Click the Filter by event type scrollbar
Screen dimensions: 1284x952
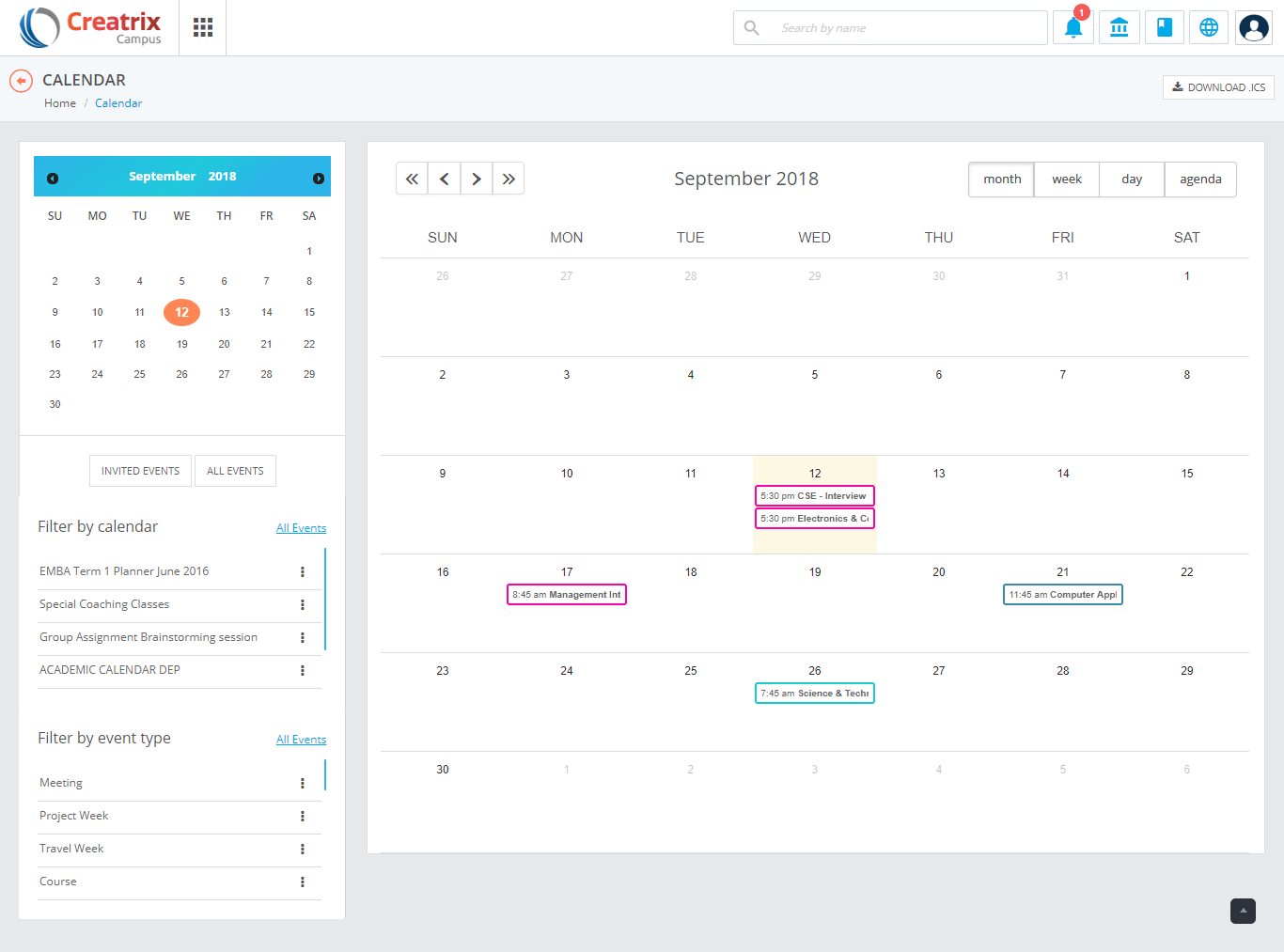click(x=325, y=774)
